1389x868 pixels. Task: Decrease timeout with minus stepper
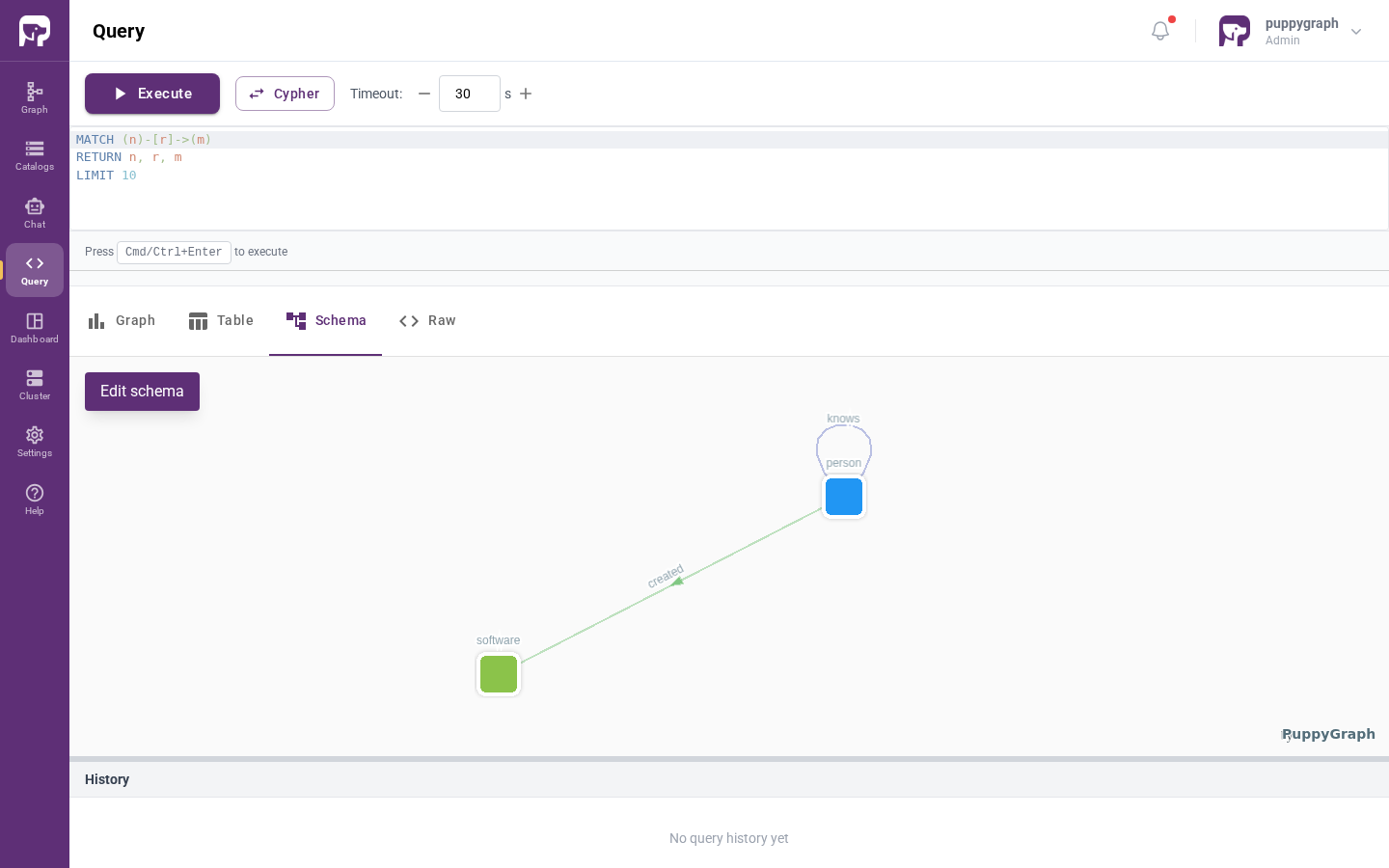(x=424, y=94)
